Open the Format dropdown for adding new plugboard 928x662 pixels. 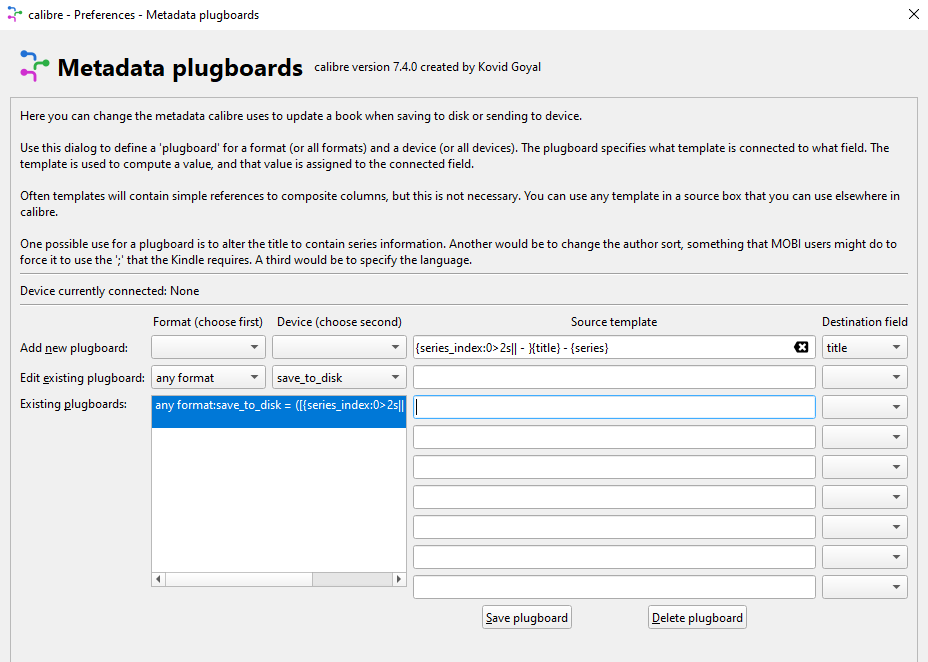point(208,347)
